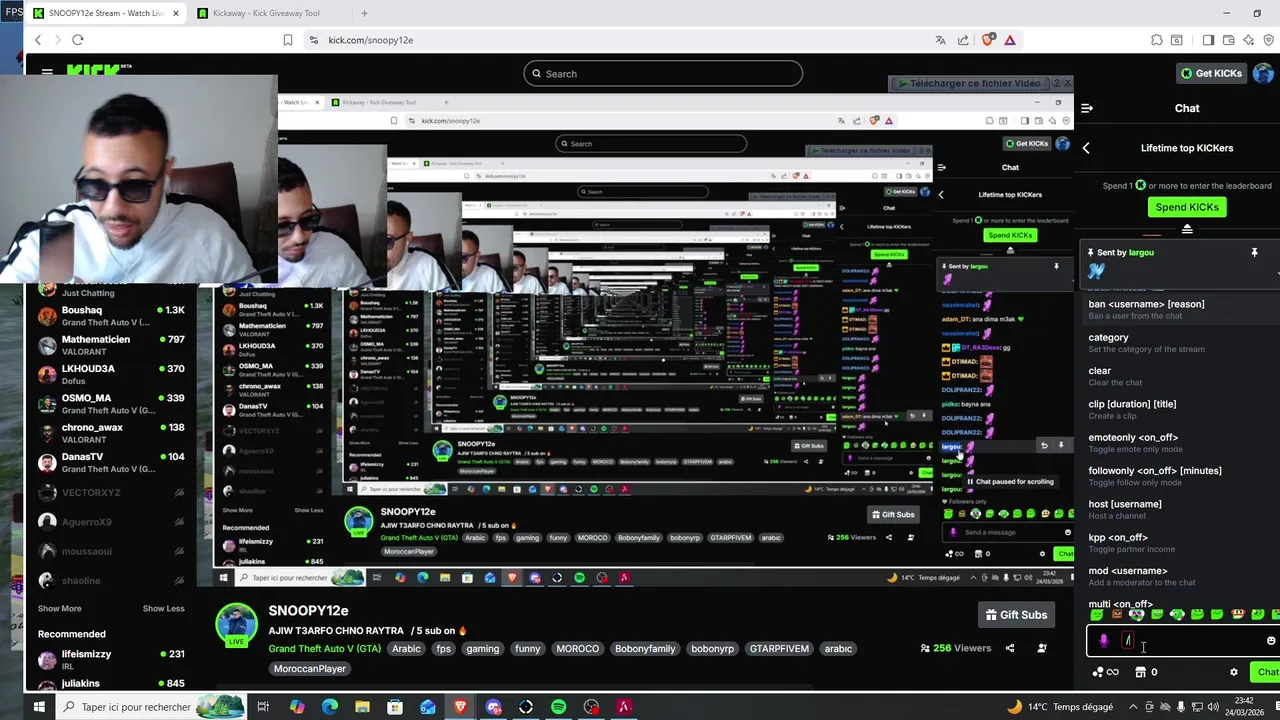1280x720 pixels.
Task: Open Brave browser from the taskbar
Action: (x=460, y=707)
